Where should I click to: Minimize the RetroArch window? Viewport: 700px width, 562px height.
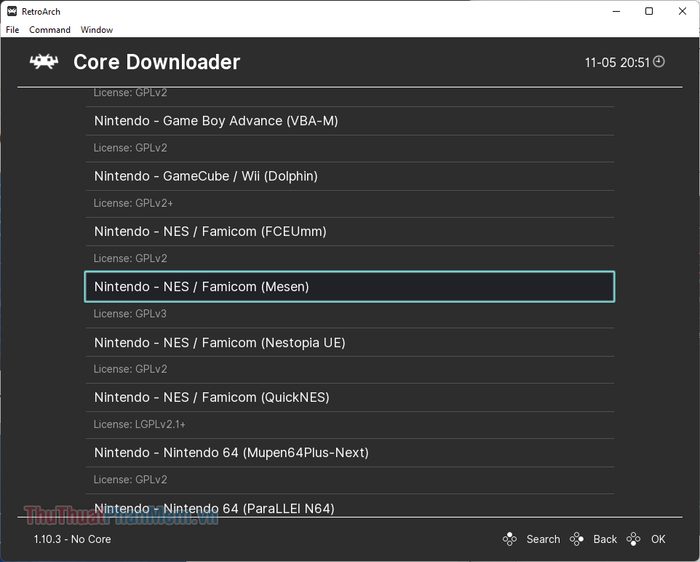pos(617,11)
